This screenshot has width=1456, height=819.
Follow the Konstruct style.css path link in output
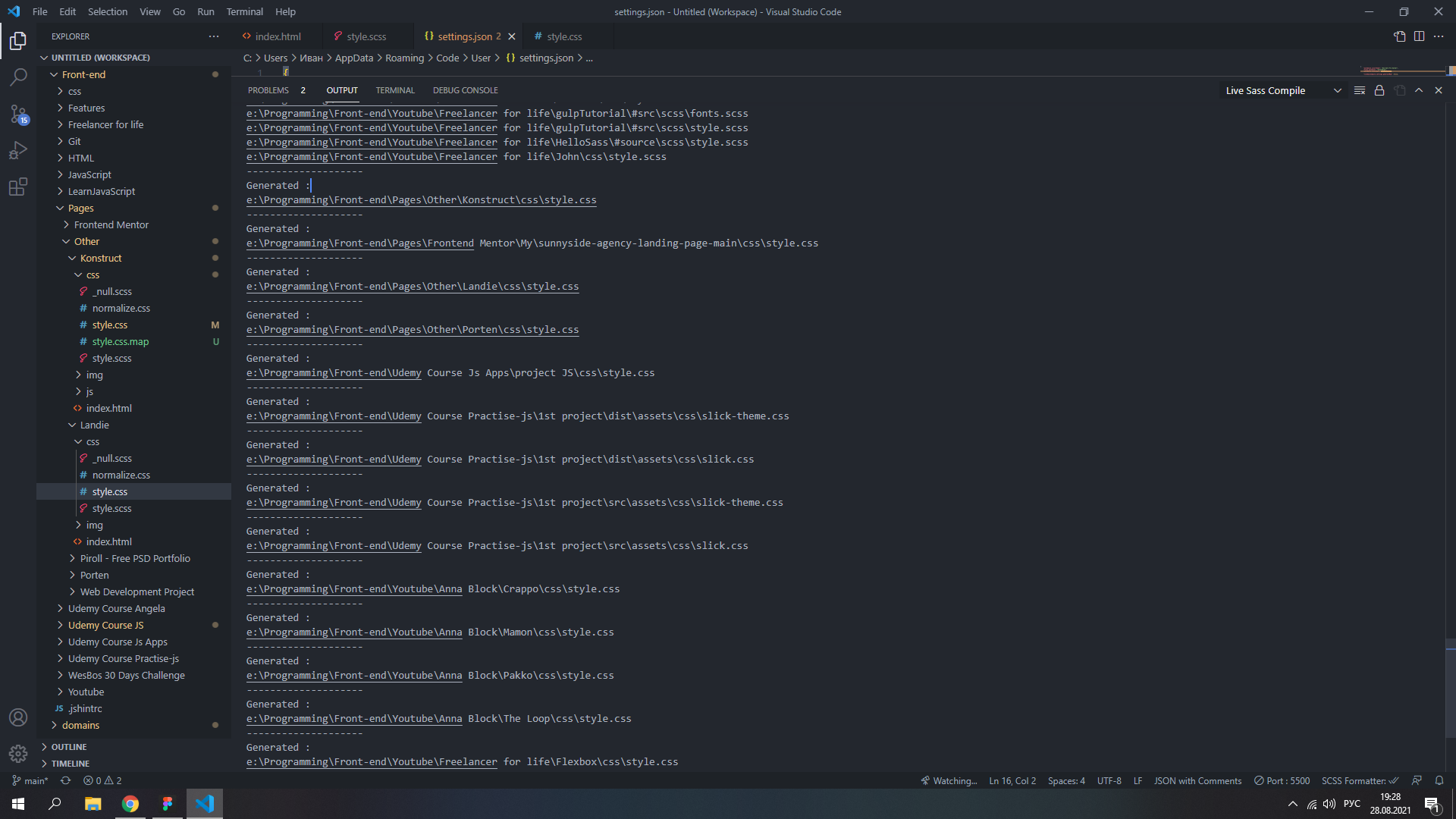click(421, 200)
